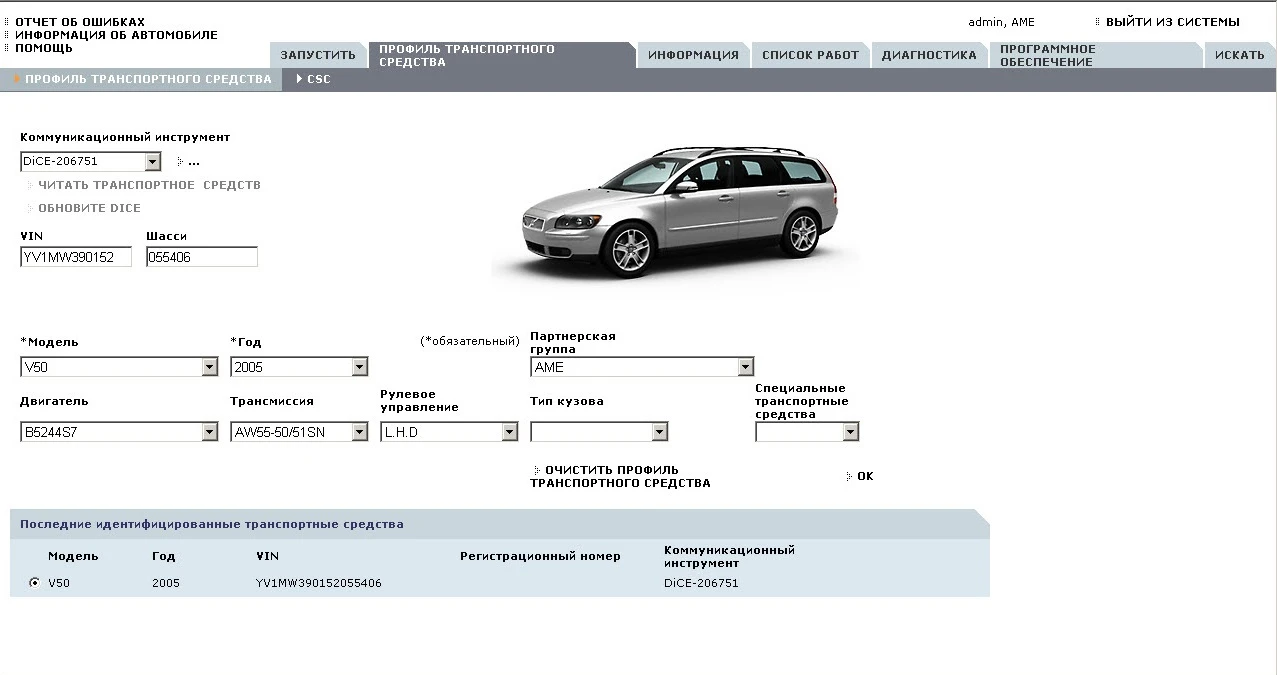Click DiCE-206751 in the recent vehicles row
This screenshot has height=675, width=1277.
(701, 583)
